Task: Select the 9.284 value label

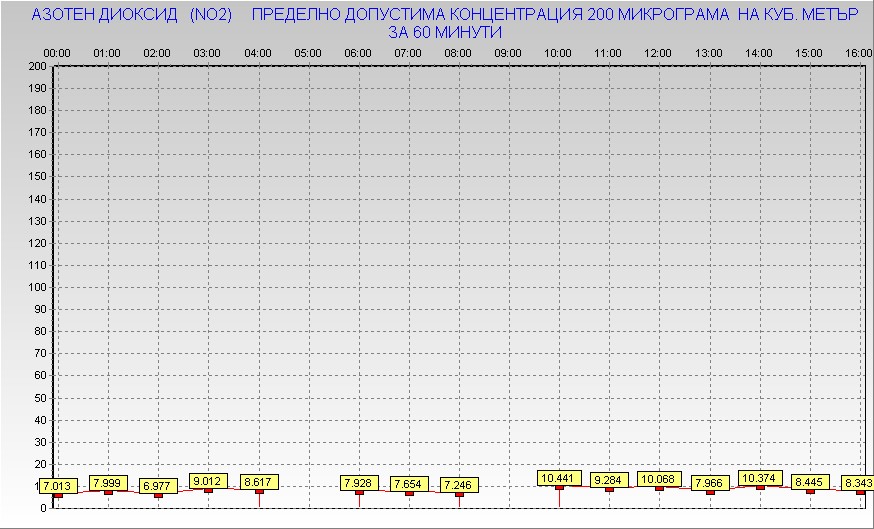Action: click(609, 480)
